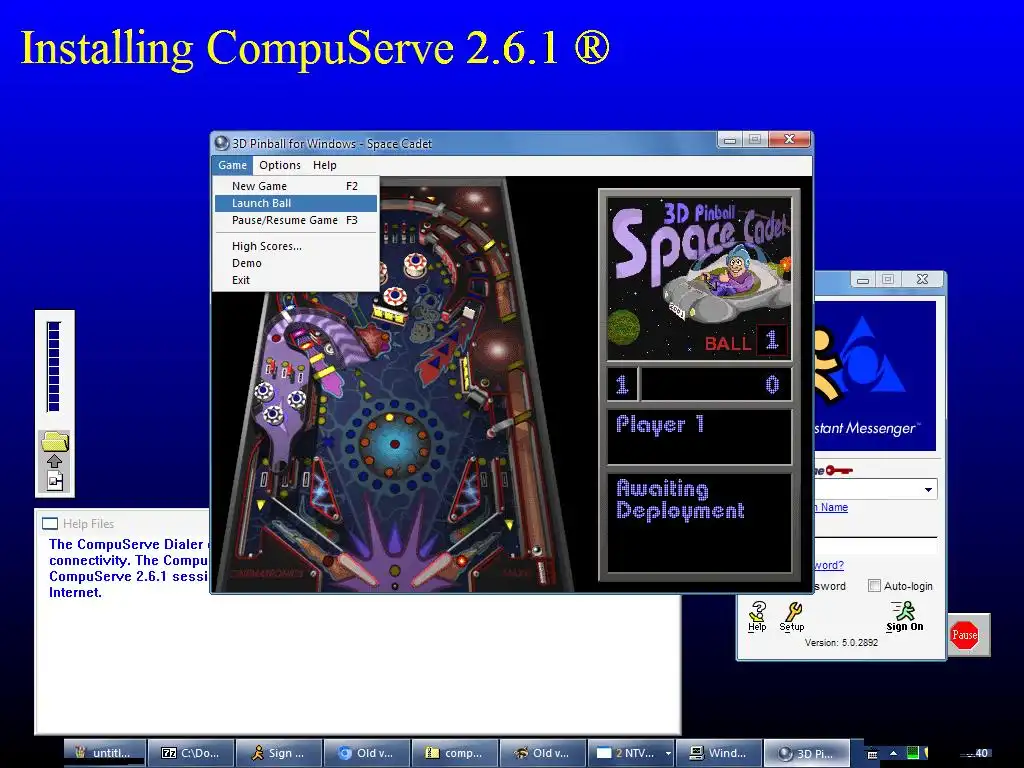The height and width of the screenshot is (768, 1024).
Task: Switch to the 'Wind...' taskbar button
Action: tap(719, 753)
